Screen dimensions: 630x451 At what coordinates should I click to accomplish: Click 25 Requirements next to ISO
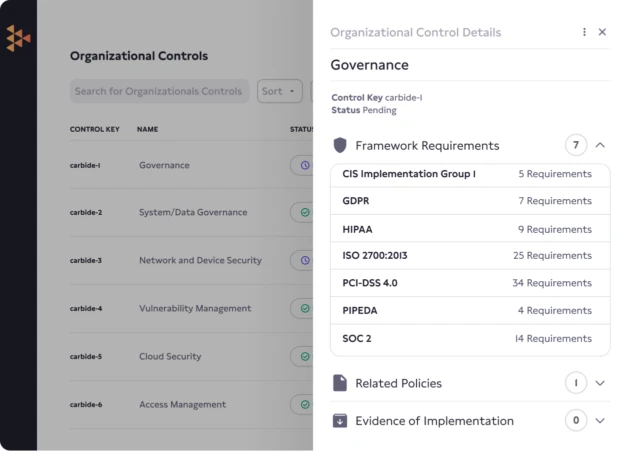click(x=552, y=256)
